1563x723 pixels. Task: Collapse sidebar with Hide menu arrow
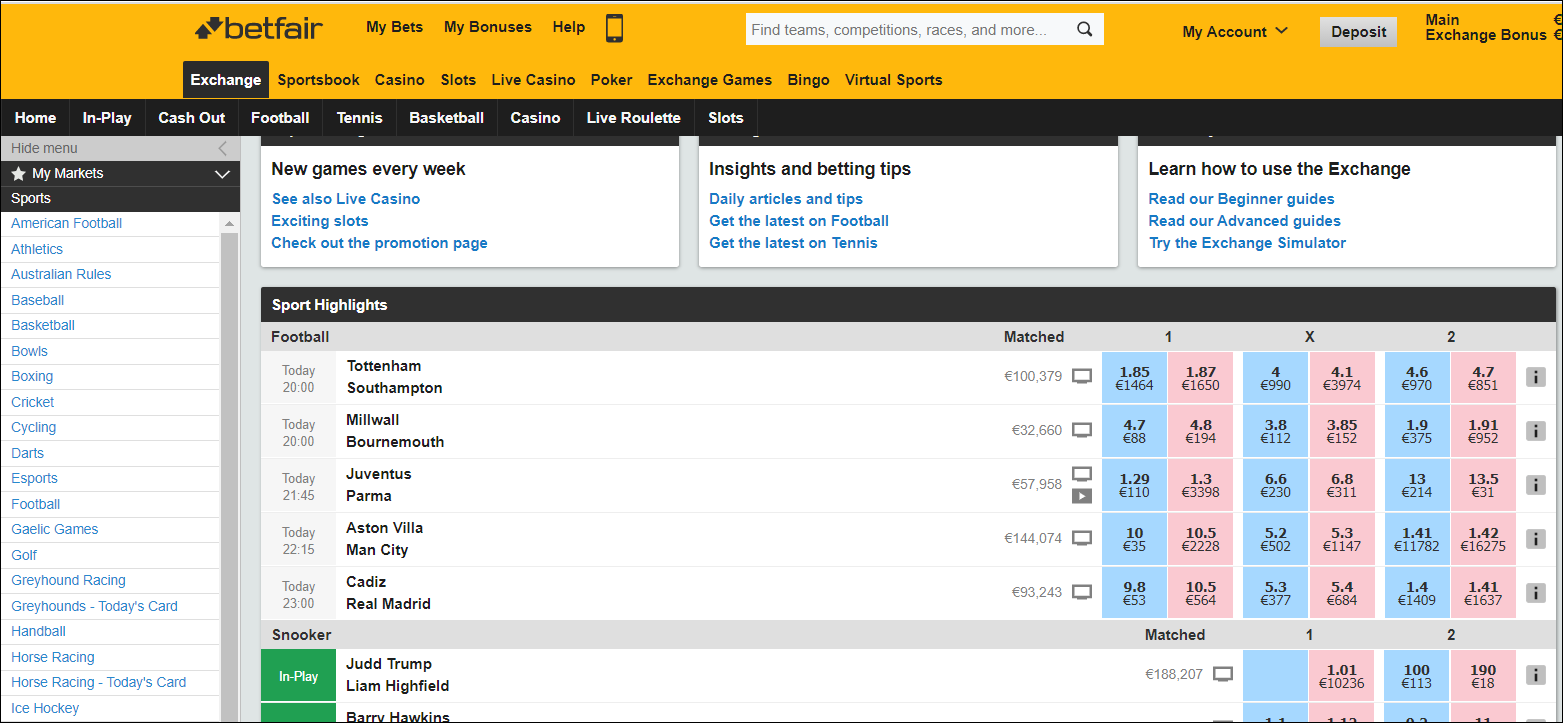pyautogui.click(x=222, y=148)
